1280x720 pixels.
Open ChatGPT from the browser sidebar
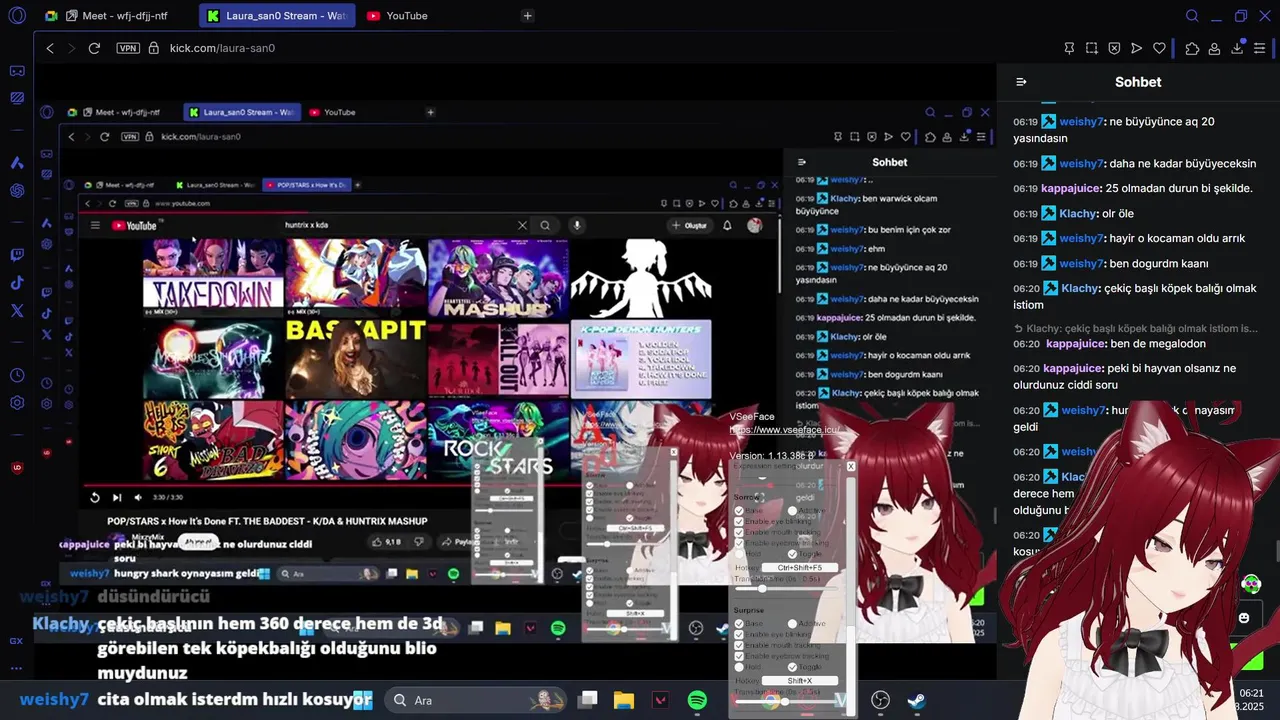coord(17,190)
